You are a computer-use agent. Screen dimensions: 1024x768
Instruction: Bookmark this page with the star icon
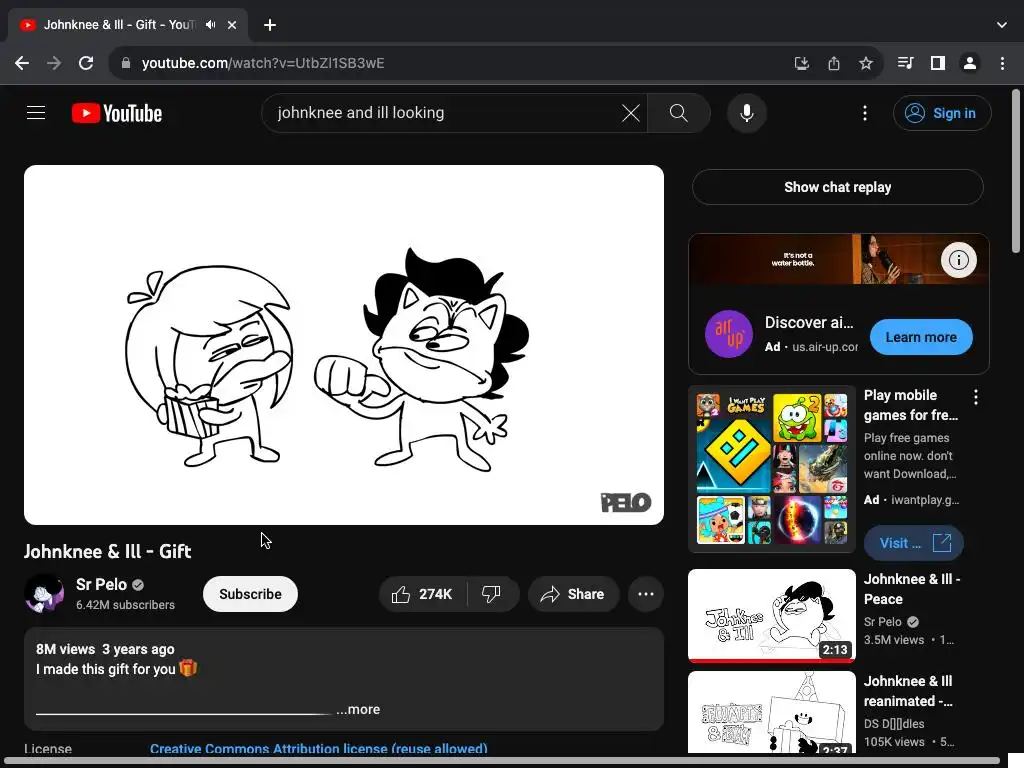[x=866, y=63]
